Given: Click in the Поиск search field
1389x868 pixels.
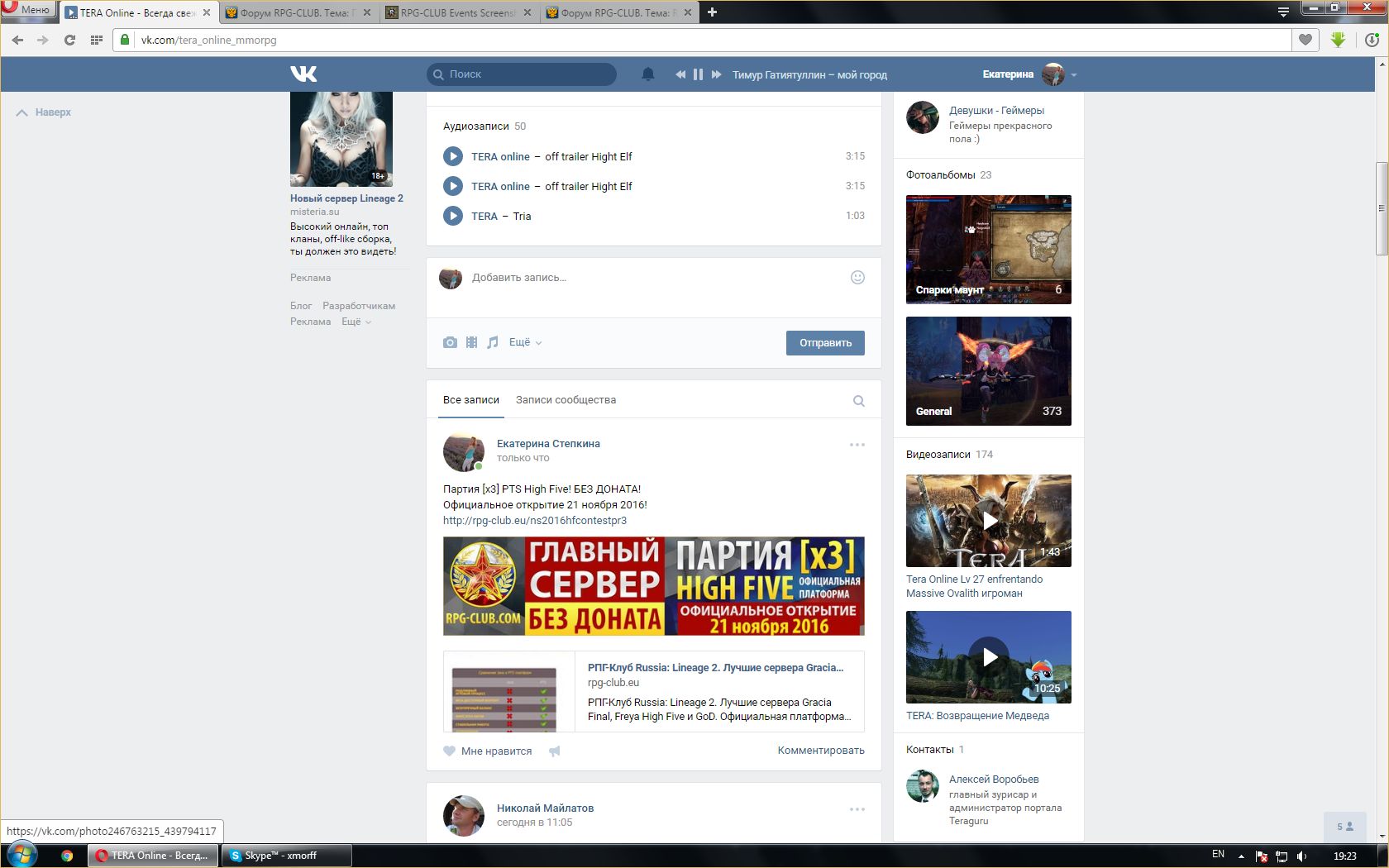Looking at the screenshot, I should coord(522,74).
